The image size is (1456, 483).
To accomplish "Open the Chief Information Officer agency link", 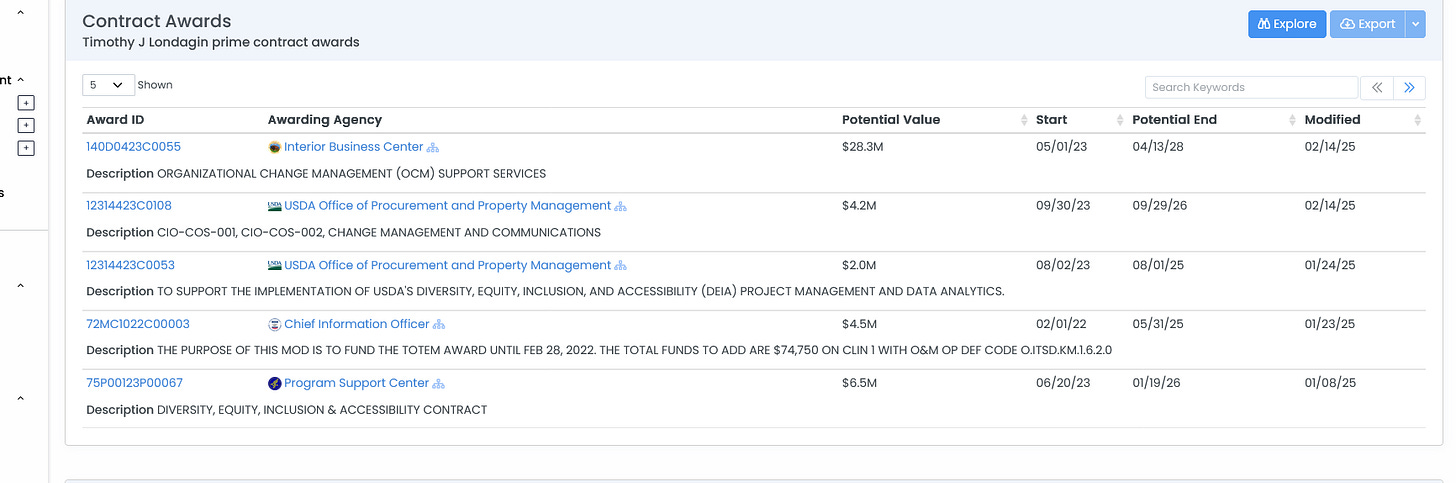I will click(x=357, y=324).
